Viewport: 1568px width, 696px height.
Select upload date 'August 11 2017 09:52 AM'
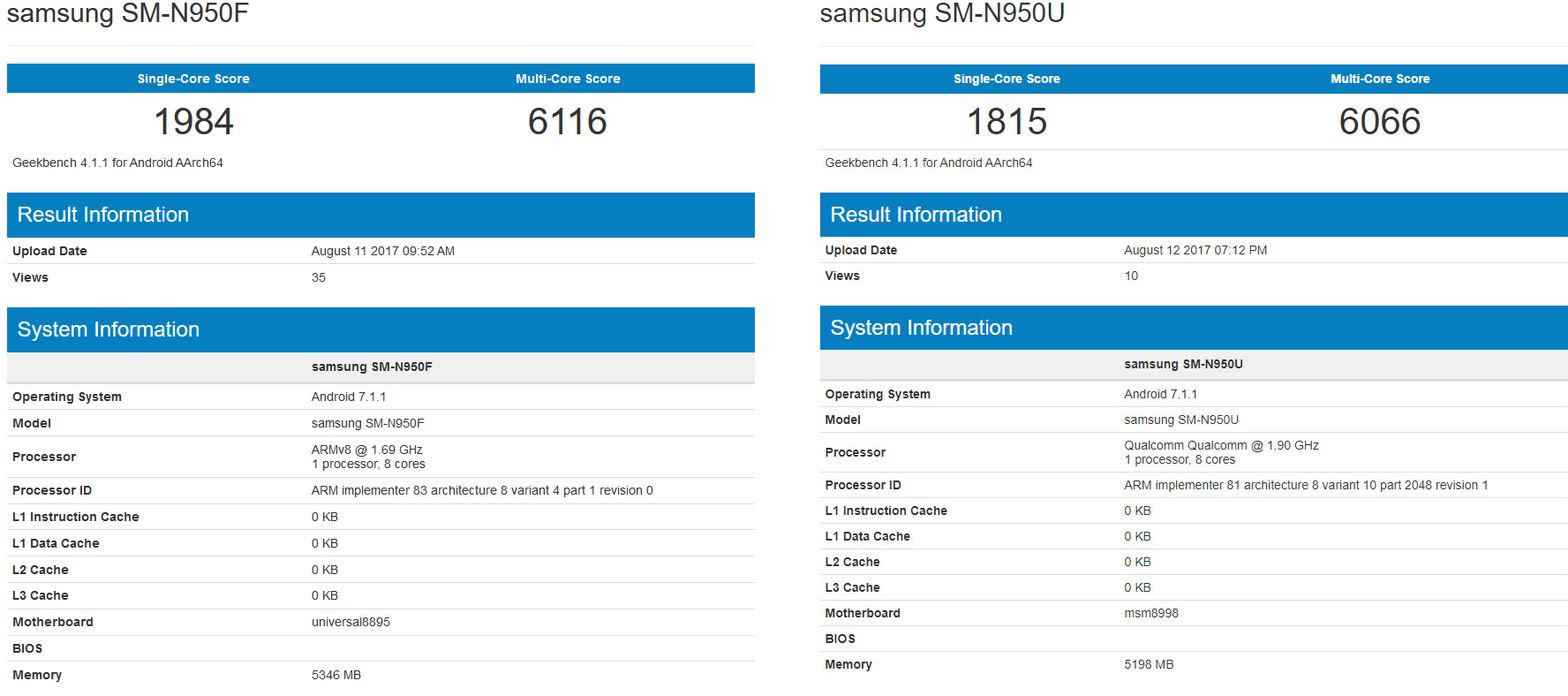(x=383, y=251)
